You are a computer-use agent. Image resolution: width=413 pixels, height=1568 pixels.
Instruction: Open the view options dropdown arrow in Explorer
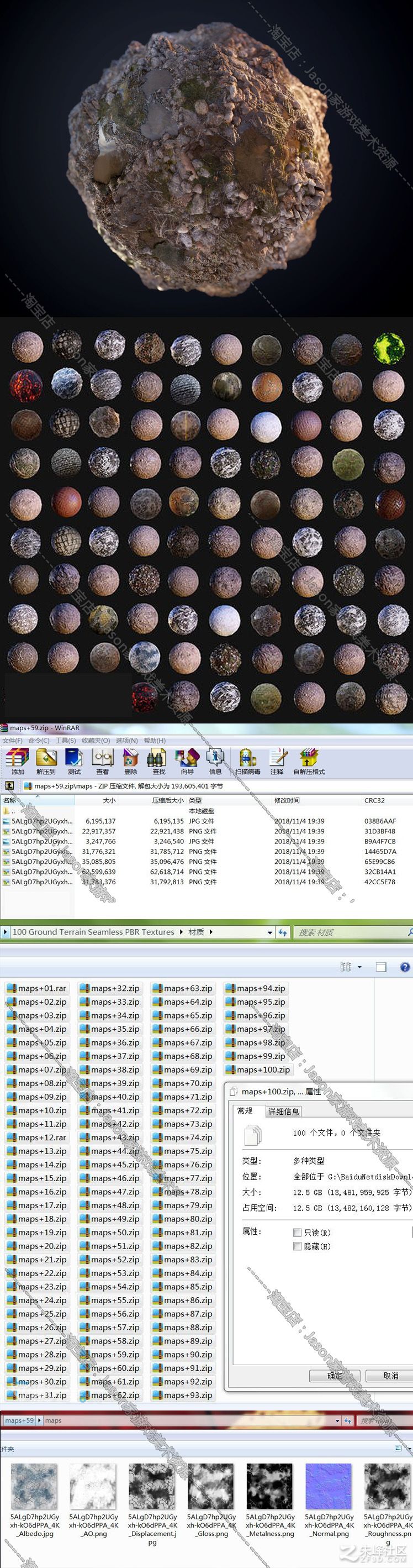coord(359,967)
